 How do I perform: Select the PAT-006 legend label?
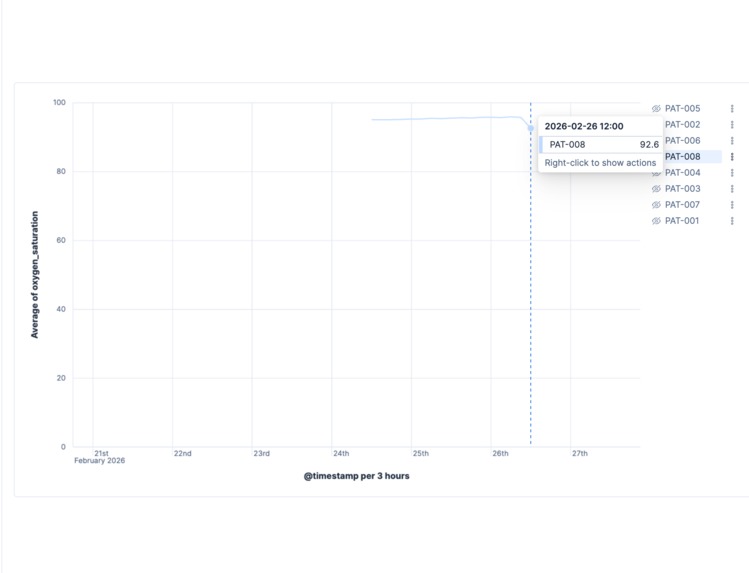coord(682,141)
